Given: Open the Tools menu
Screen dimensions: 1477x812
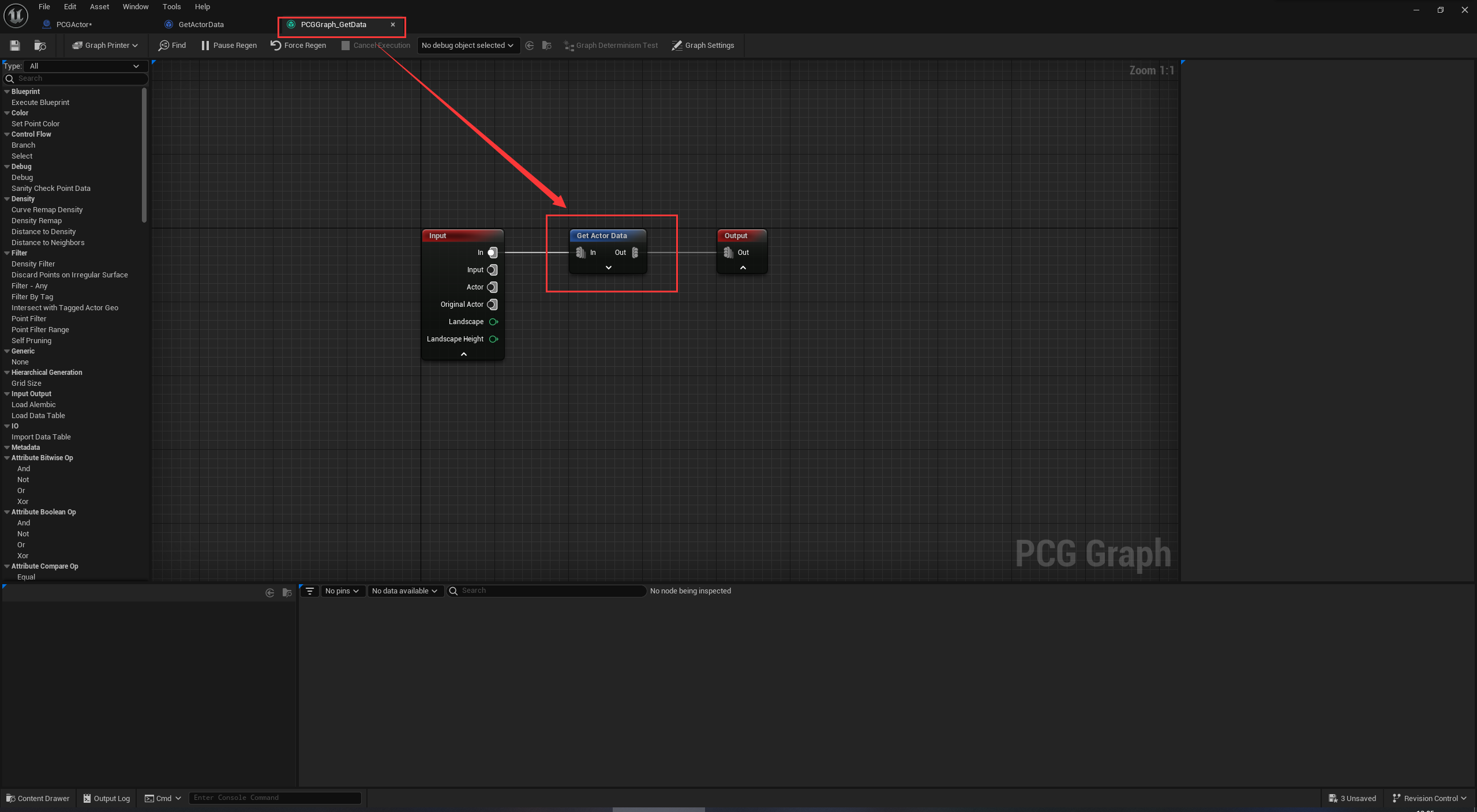Looking at the screenshot, I should 171,6.
